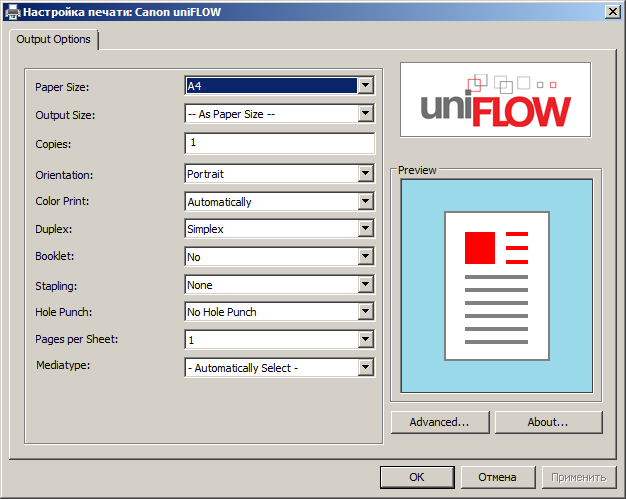Expand the Booklet dropdown showing No
The width and height of the screenshot is (626, 499).
(x=279, y=257)
